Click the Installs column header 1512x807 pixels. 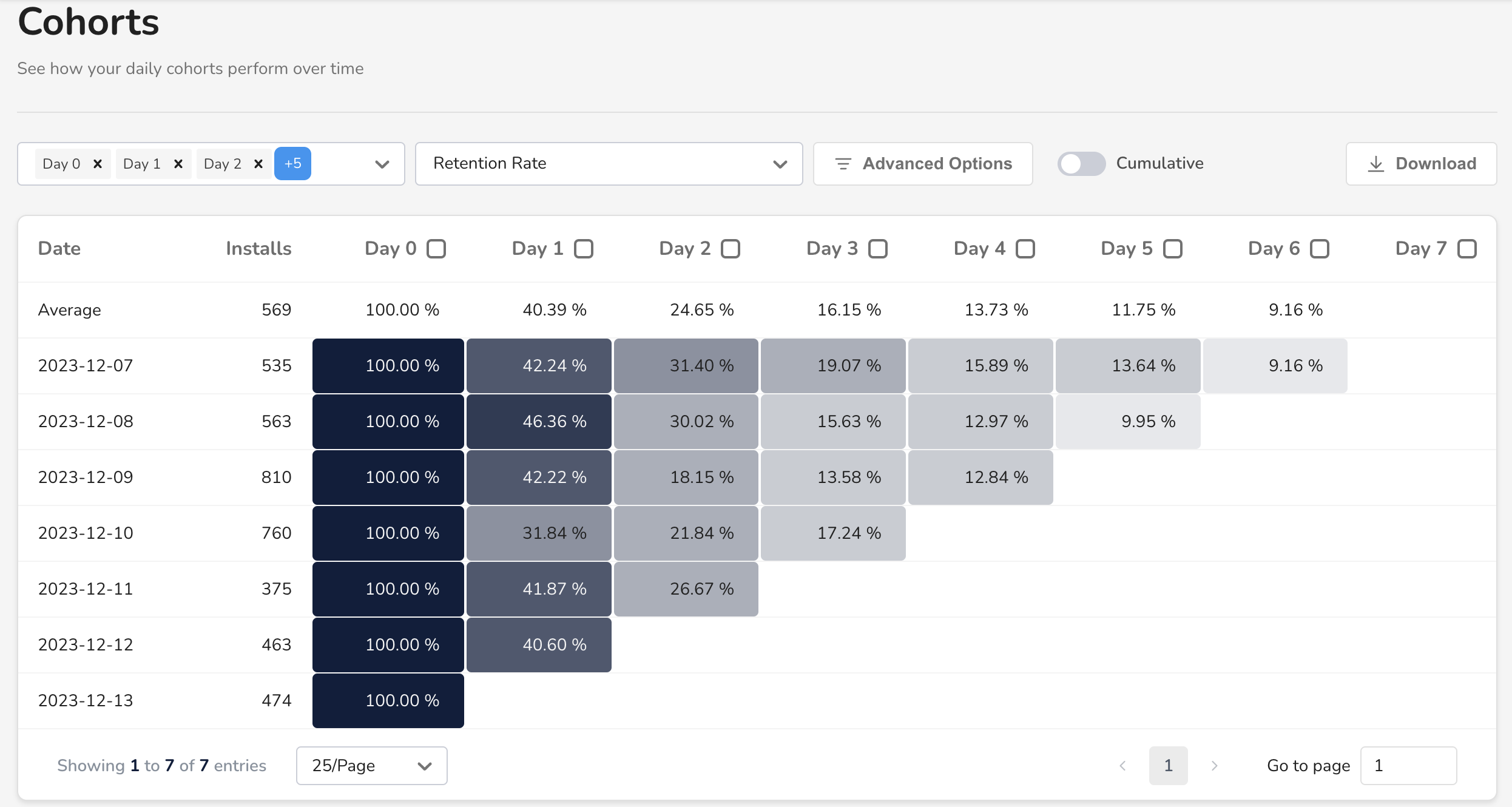(258, 249)
